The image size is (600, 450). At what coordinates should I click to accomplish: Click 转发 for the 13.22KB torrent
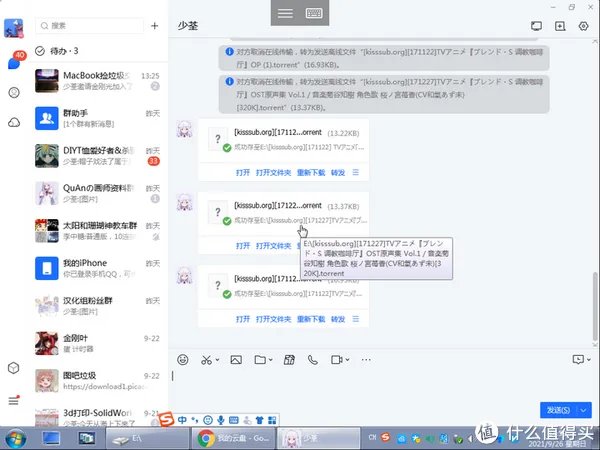coord(338,173)
